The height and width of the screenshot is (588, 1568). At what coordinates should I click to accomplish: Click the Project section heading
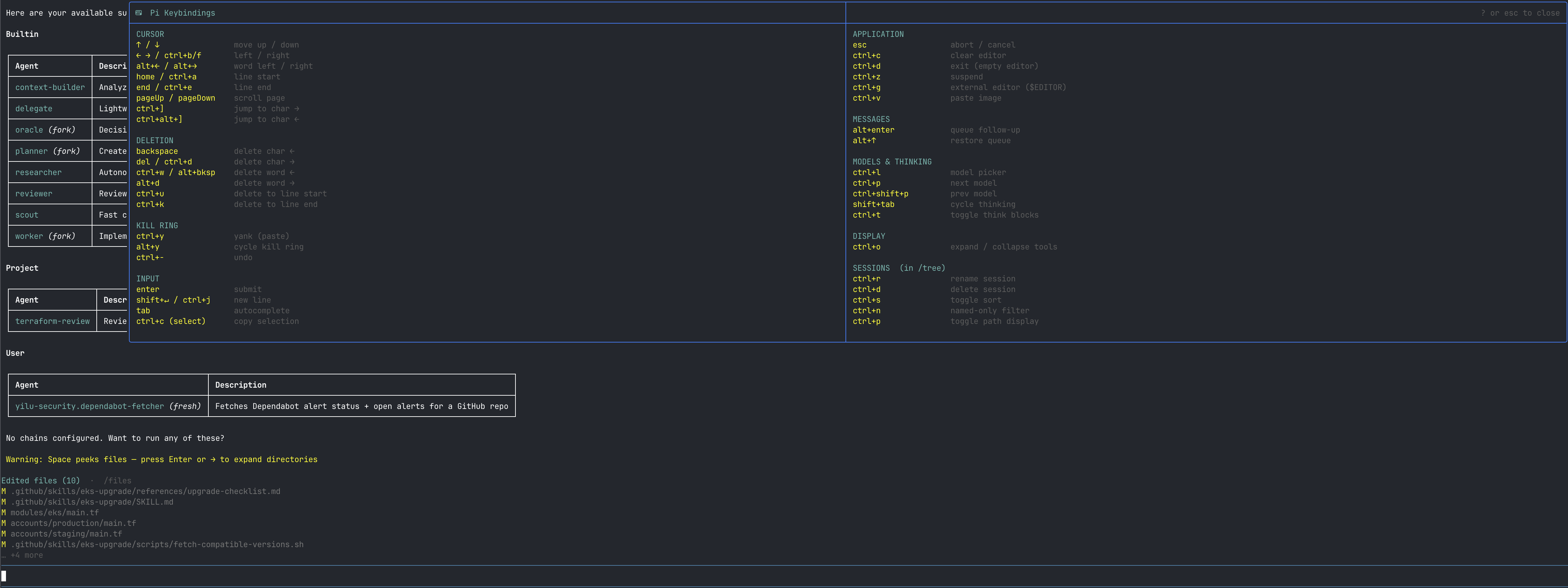tap(22, 268)
